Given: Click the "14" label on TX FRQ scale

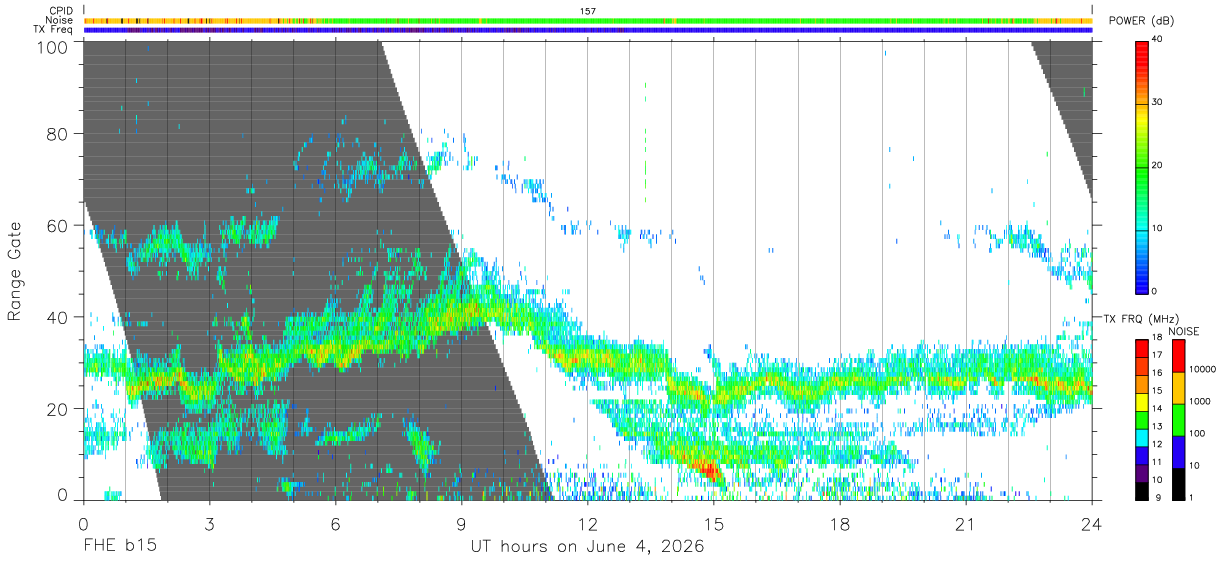Looking at the screenshot, I should pyautogui.click(x=1158, y=408).
